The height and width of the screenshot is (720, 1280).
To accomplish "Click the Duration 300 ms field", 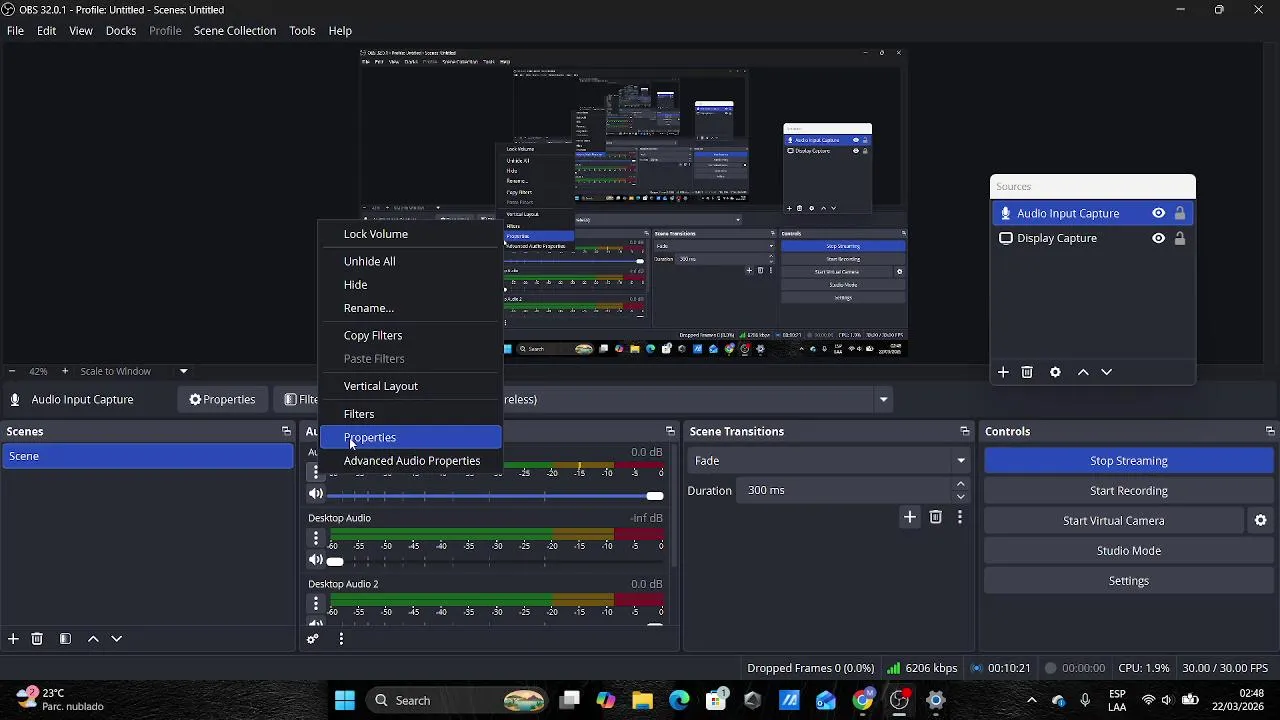I will tap(846, 491).
